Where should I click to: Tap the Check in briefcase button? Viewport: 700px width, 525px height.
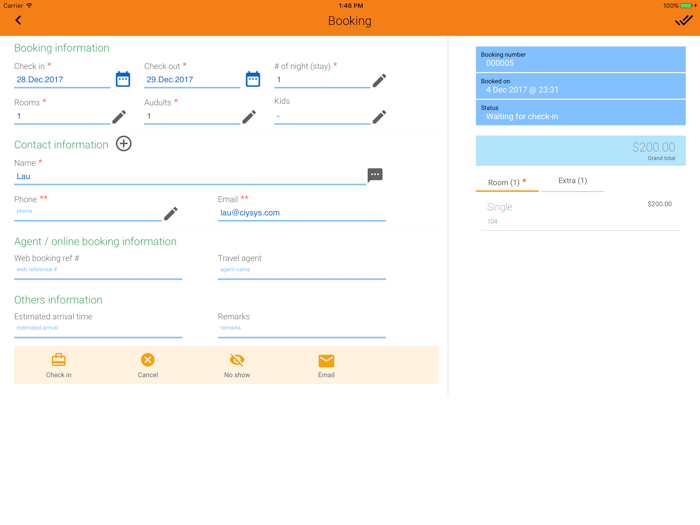tap(58, 365)
